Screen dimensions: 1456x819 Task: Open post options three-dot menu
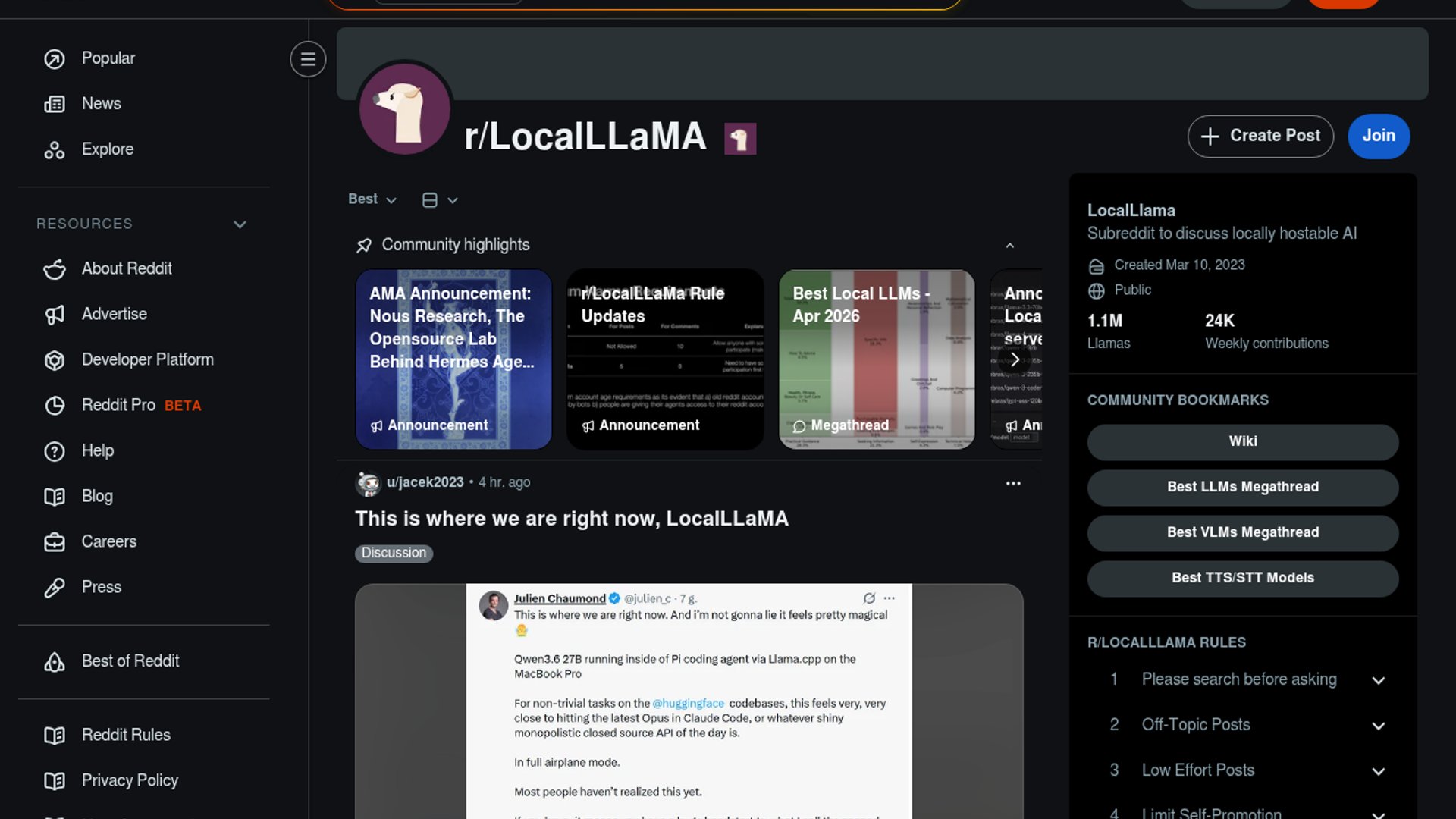click(1013, 483)
